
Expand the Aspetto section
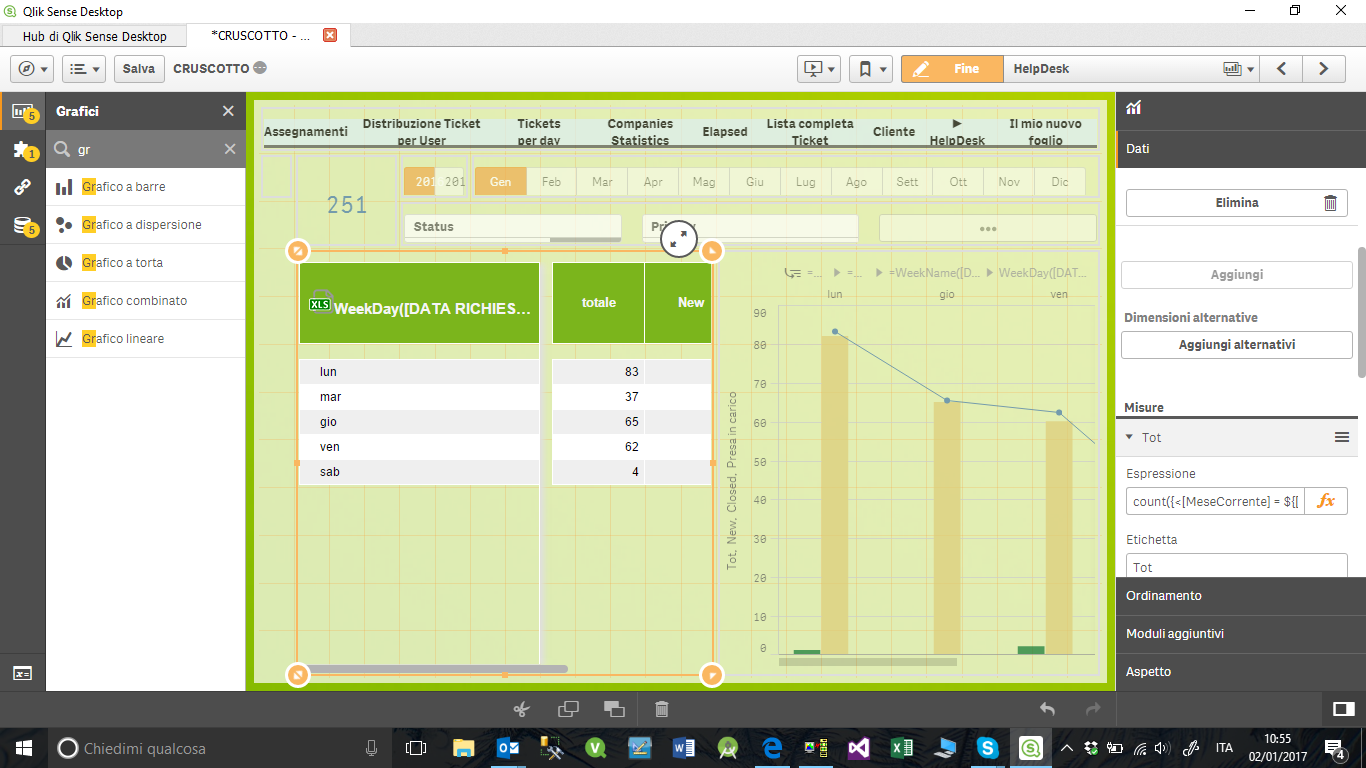tap(1240, 672)
